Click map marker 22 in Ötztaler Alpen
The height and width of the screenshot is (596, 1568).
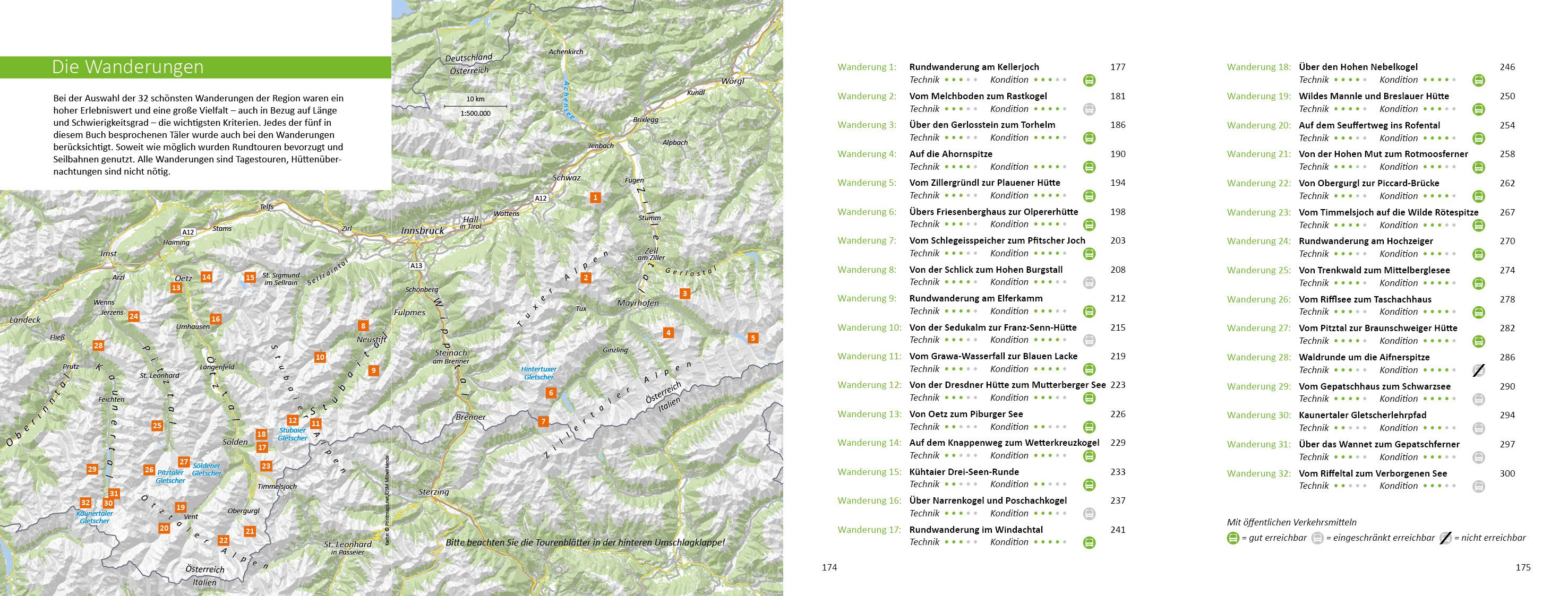[x=224, y=540]
